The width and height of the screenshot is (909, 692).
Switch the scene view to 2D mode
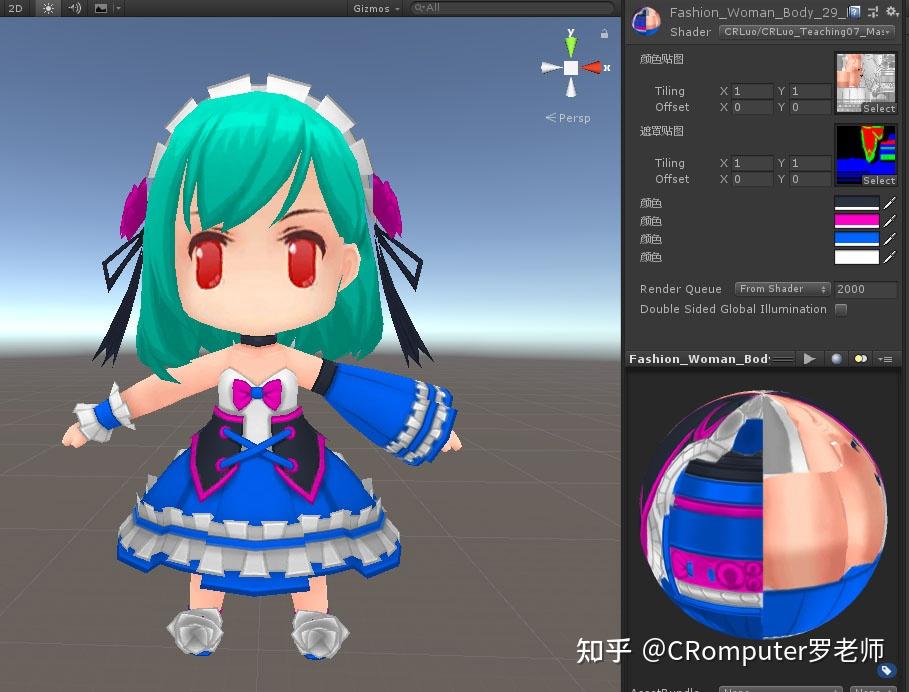pyautogui.click(x=14, y=9)
